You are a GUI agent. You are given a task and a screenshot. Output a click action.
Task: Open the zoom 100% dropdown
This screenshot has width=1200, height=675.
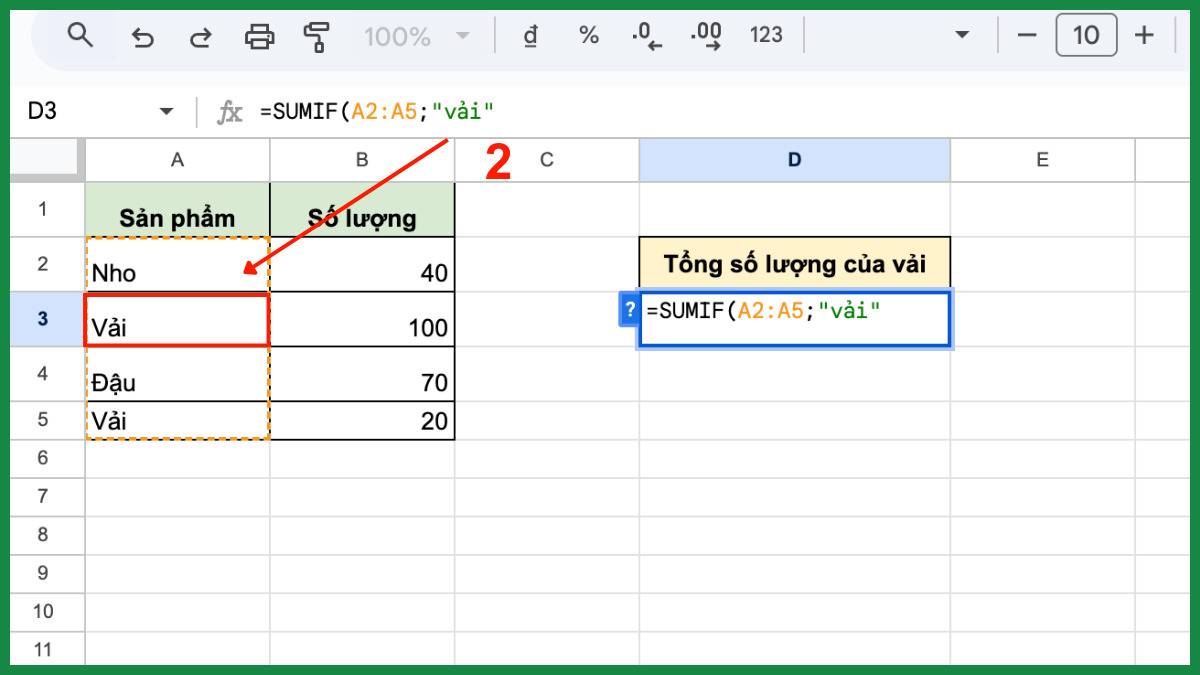pyautogui.click(x=415, y=37)
